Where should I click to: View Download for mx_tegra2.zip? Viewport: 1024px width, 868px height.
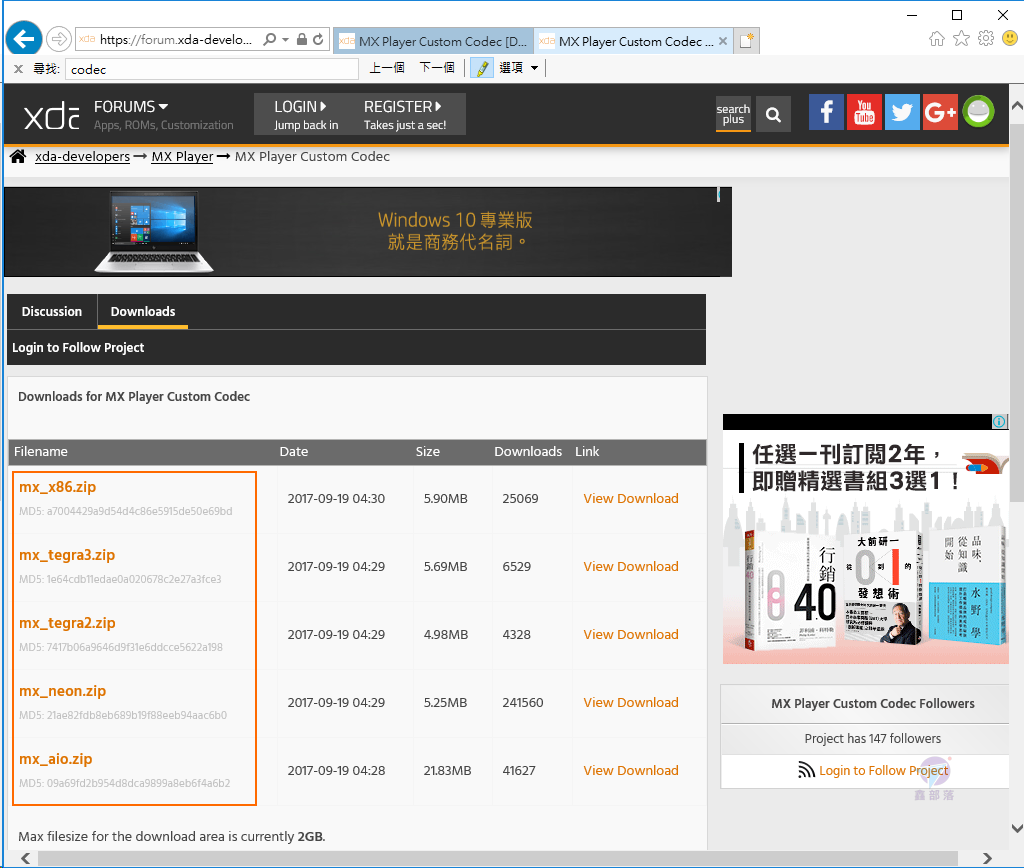631,634
